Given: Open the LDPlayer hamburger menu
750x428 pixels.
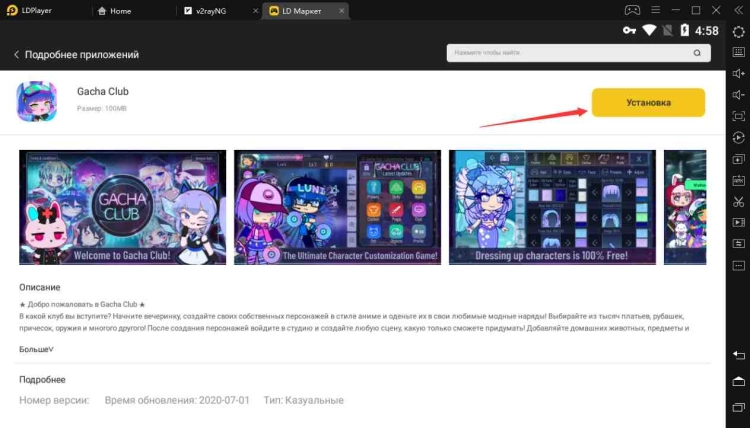Looking at the screenshot, I should (x=656, y=10).
